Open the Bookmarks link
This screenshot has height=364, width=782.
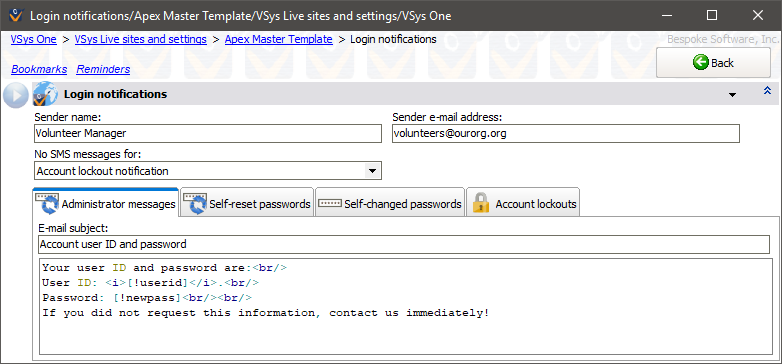(39, 69)
